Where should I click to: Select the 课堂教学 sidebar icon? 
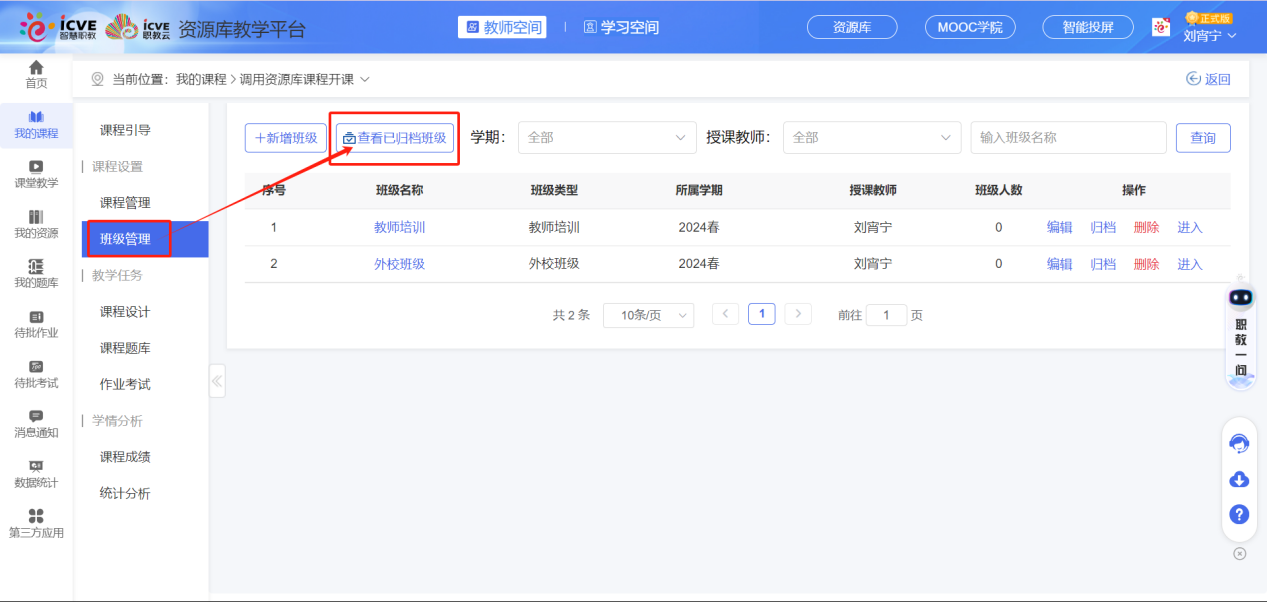[36, 173]
